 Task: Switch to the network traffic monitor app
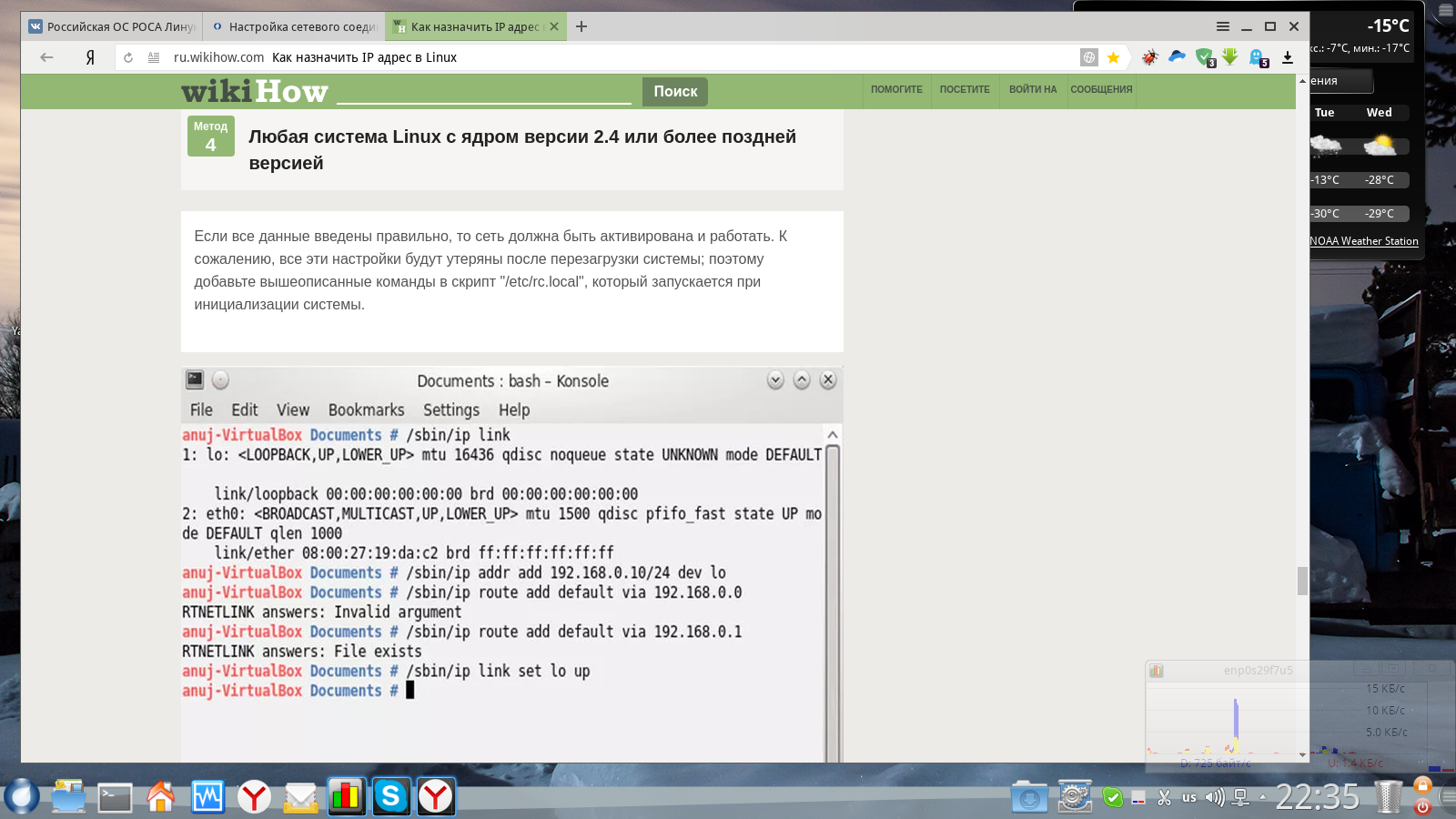pos(347,797)
